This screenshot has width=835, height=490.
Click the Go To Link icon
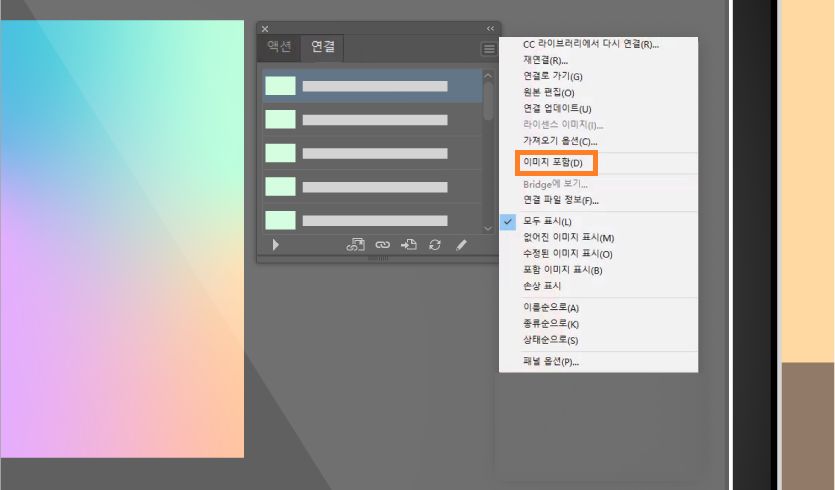408,245
